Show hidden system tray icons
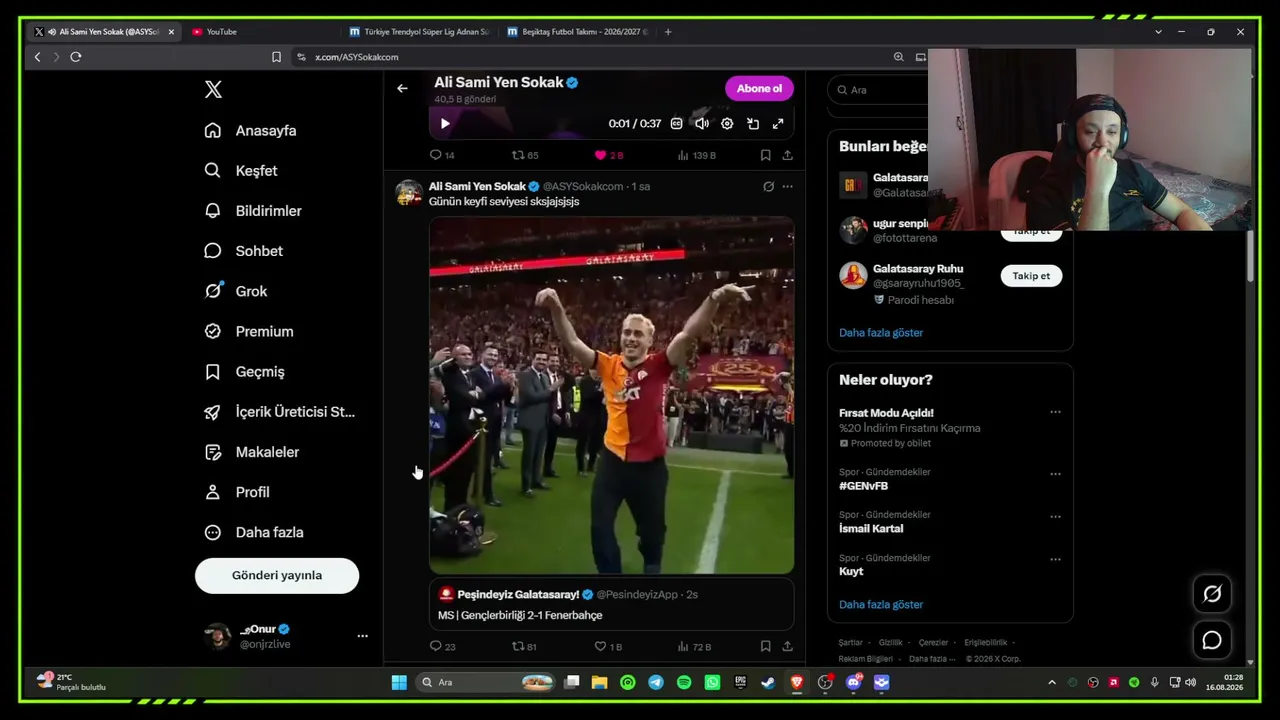This screenshot has height=720, width=1280. [1051, 682]
